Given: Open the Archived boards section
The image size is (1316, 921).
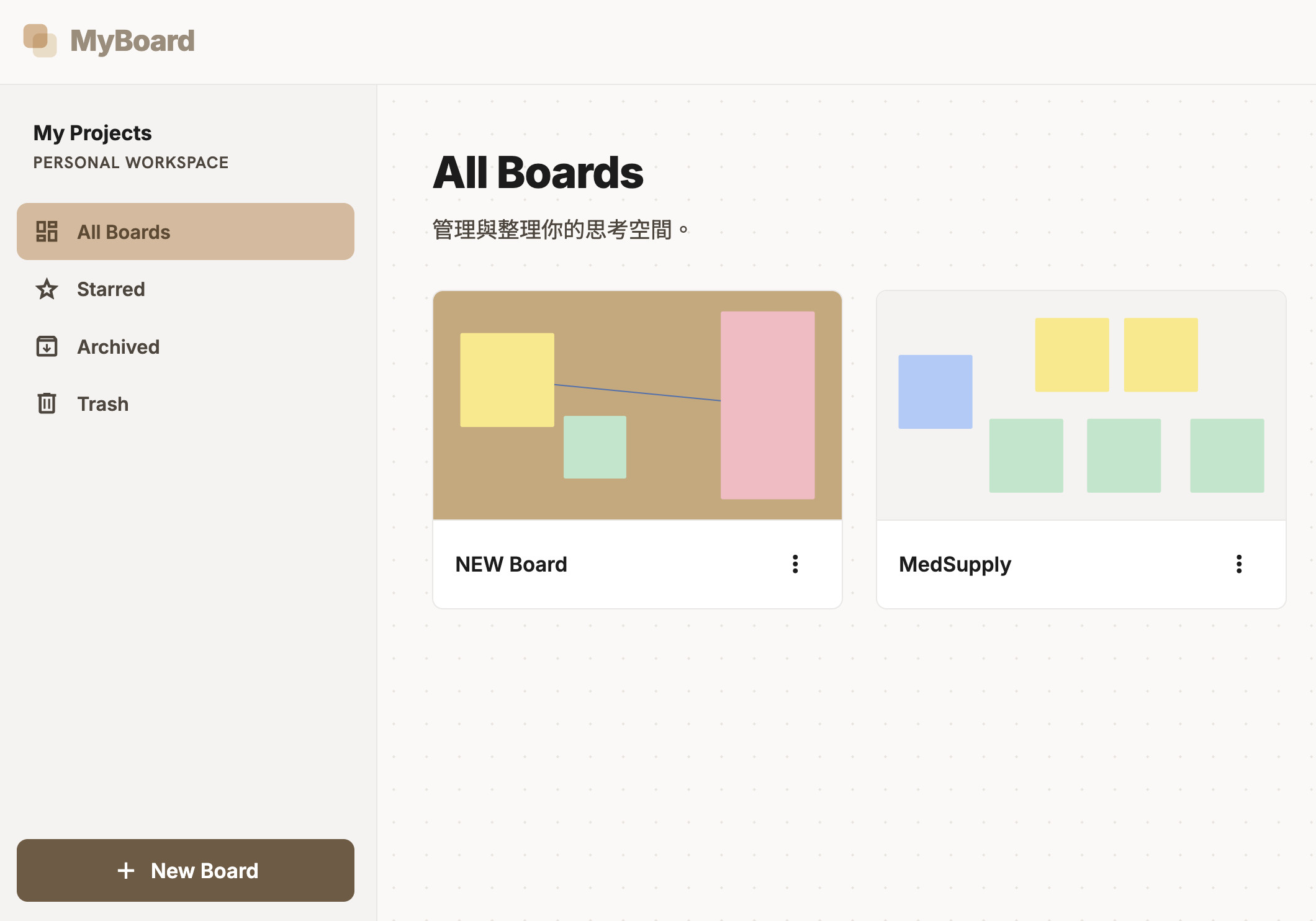Looking at the screenshot, I should click(186, 346).
